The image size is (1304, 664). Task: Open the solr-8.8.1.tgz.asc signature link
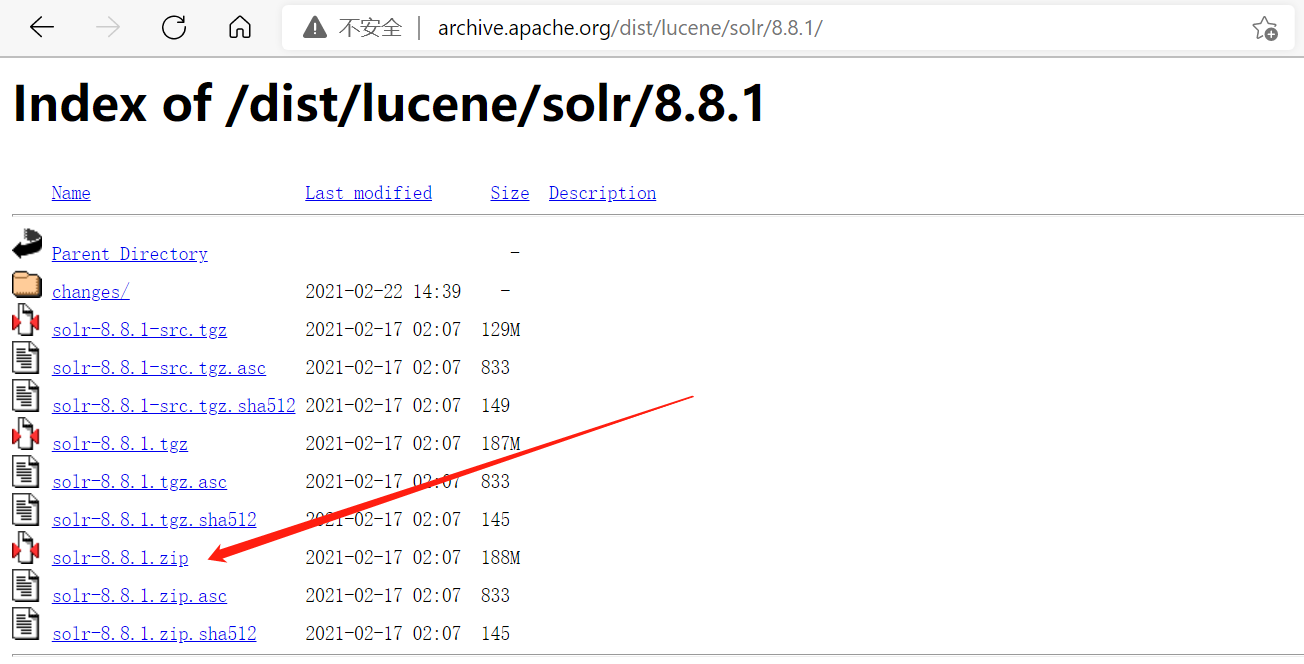pos(140,482)
